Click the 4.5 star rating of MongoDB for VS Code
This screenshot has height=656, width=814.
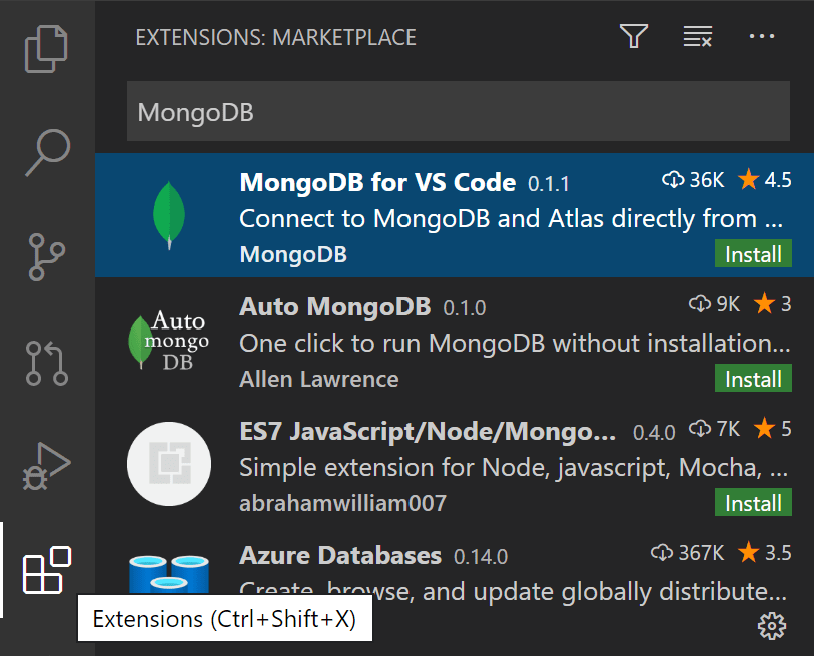coord(764,180)
